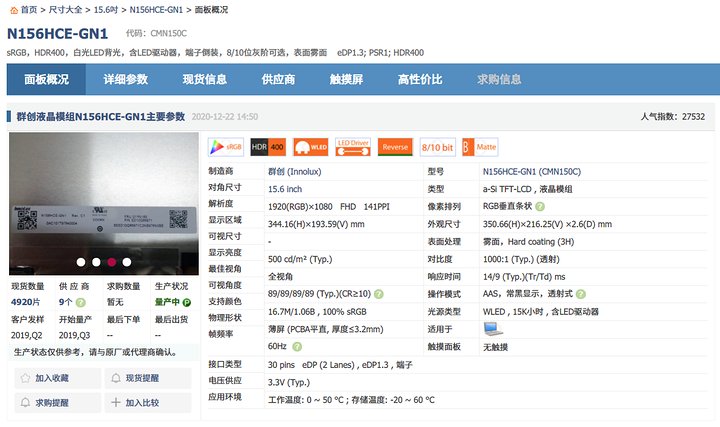Click help icon next to 60Hz
Image resolution: width=720 pixels, height=427 pixels.
coord(295,346)
